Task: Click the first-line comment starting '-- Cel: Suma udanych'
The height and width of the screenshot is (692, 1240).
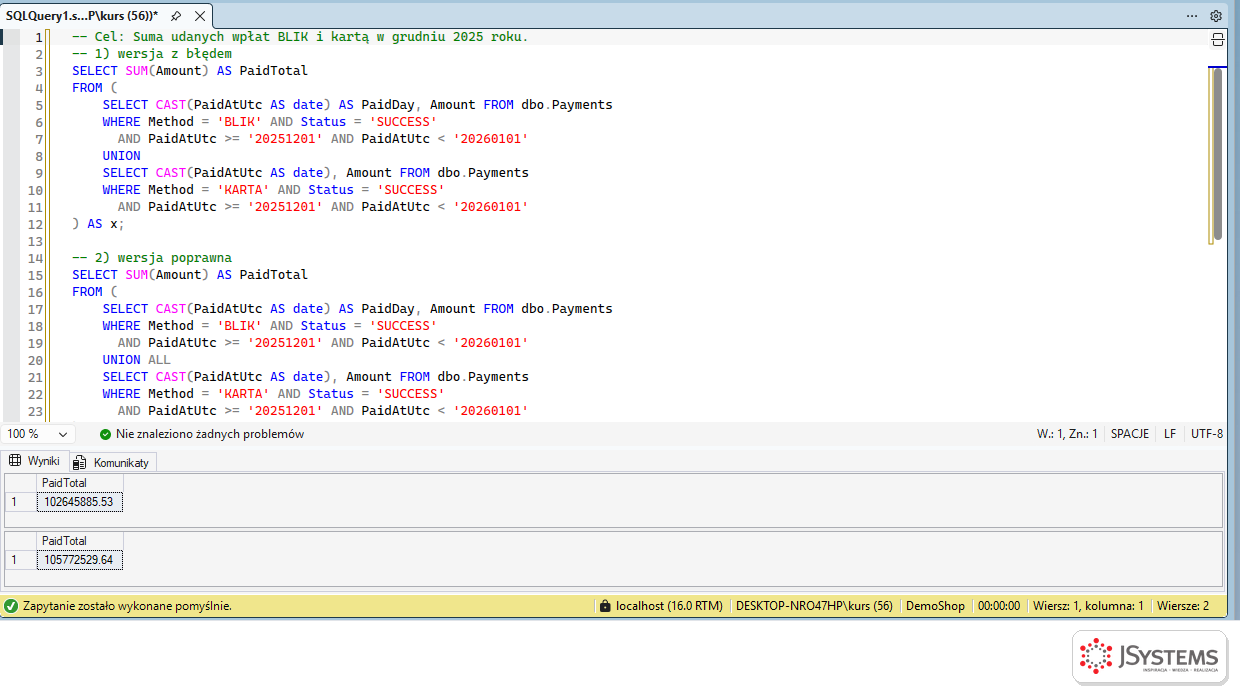Action: (x=300, y=37)
